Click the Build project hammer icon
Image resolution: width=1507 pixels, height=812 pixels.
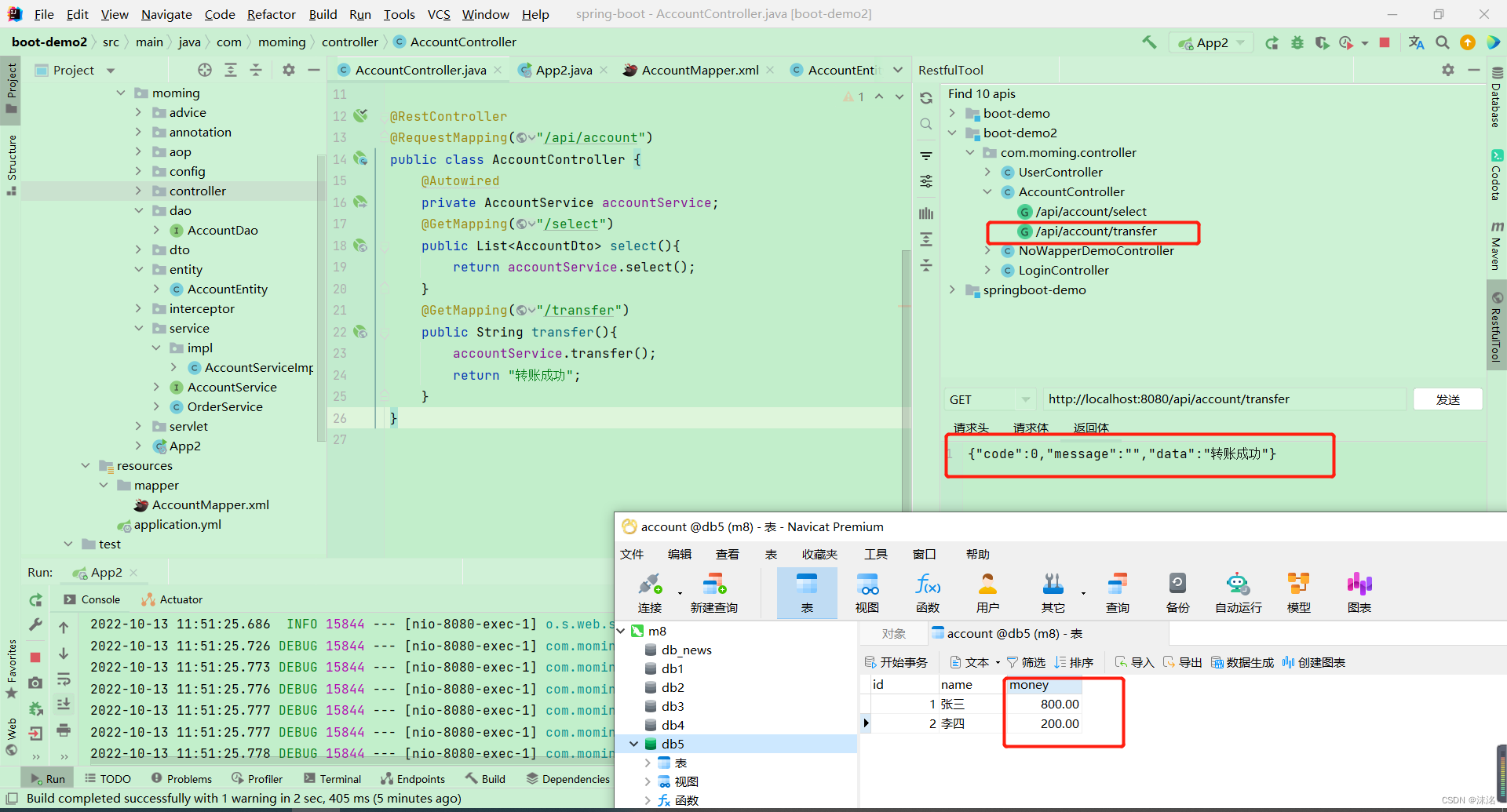pyautogui.click(x=1149, y=42)
